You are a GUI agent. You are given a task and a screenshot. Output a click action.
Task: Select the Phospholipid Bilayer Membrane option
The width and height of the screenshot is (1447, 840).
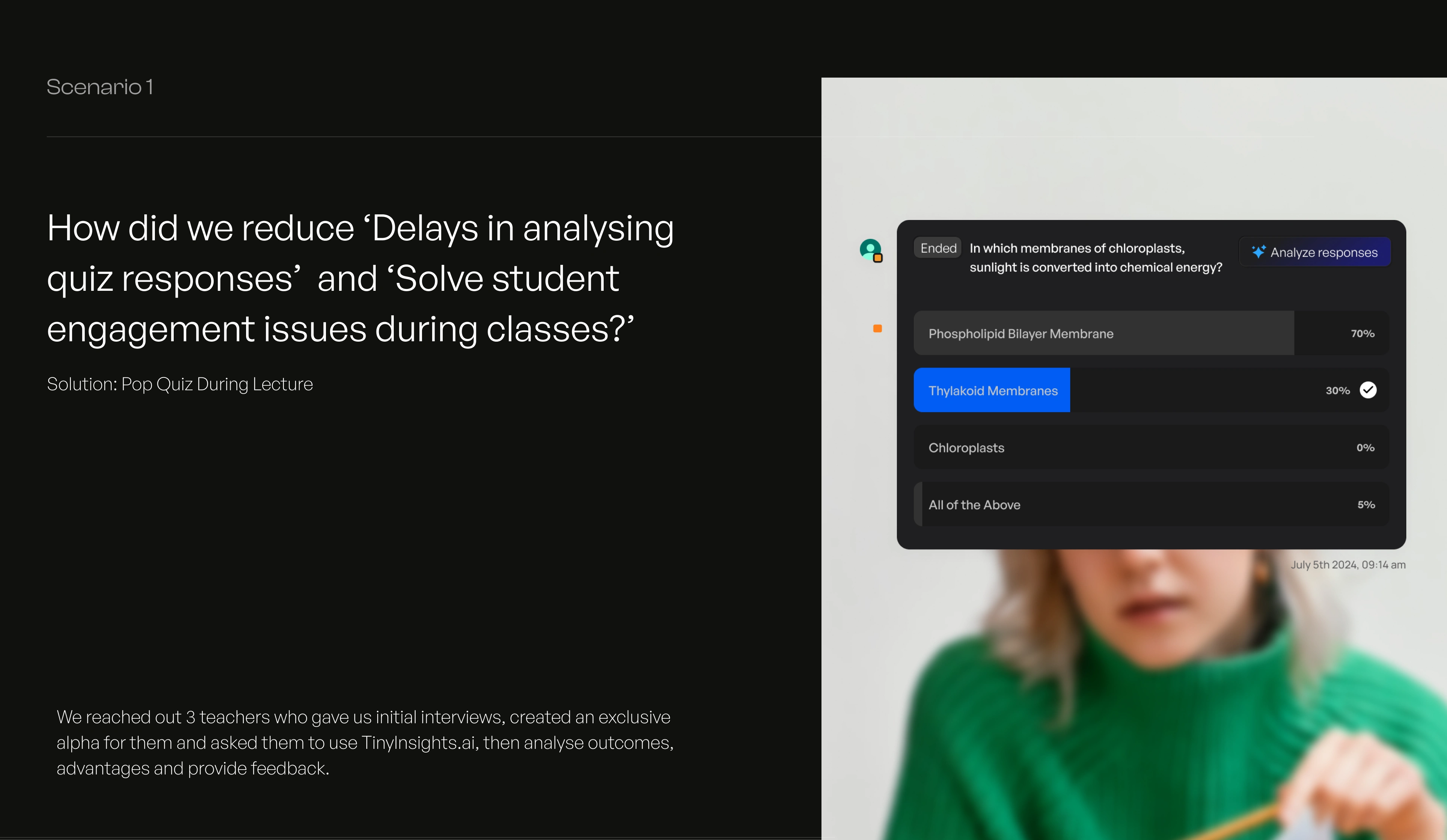(1151, 334)
